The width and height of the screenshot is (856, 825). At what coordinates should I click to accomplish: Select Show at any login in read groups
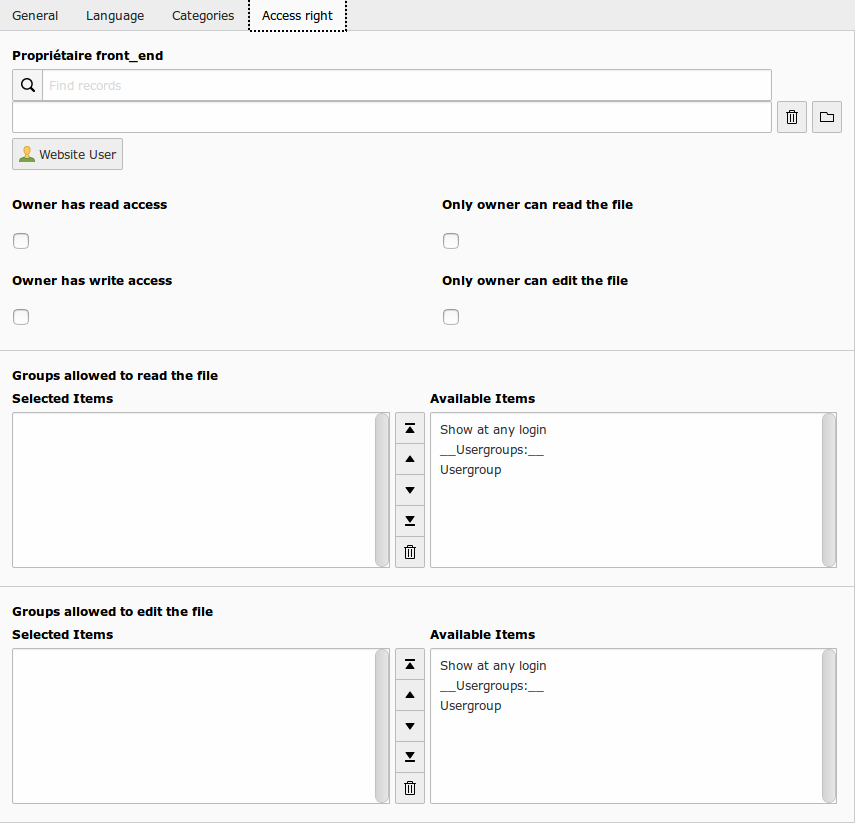pos(493,430)
